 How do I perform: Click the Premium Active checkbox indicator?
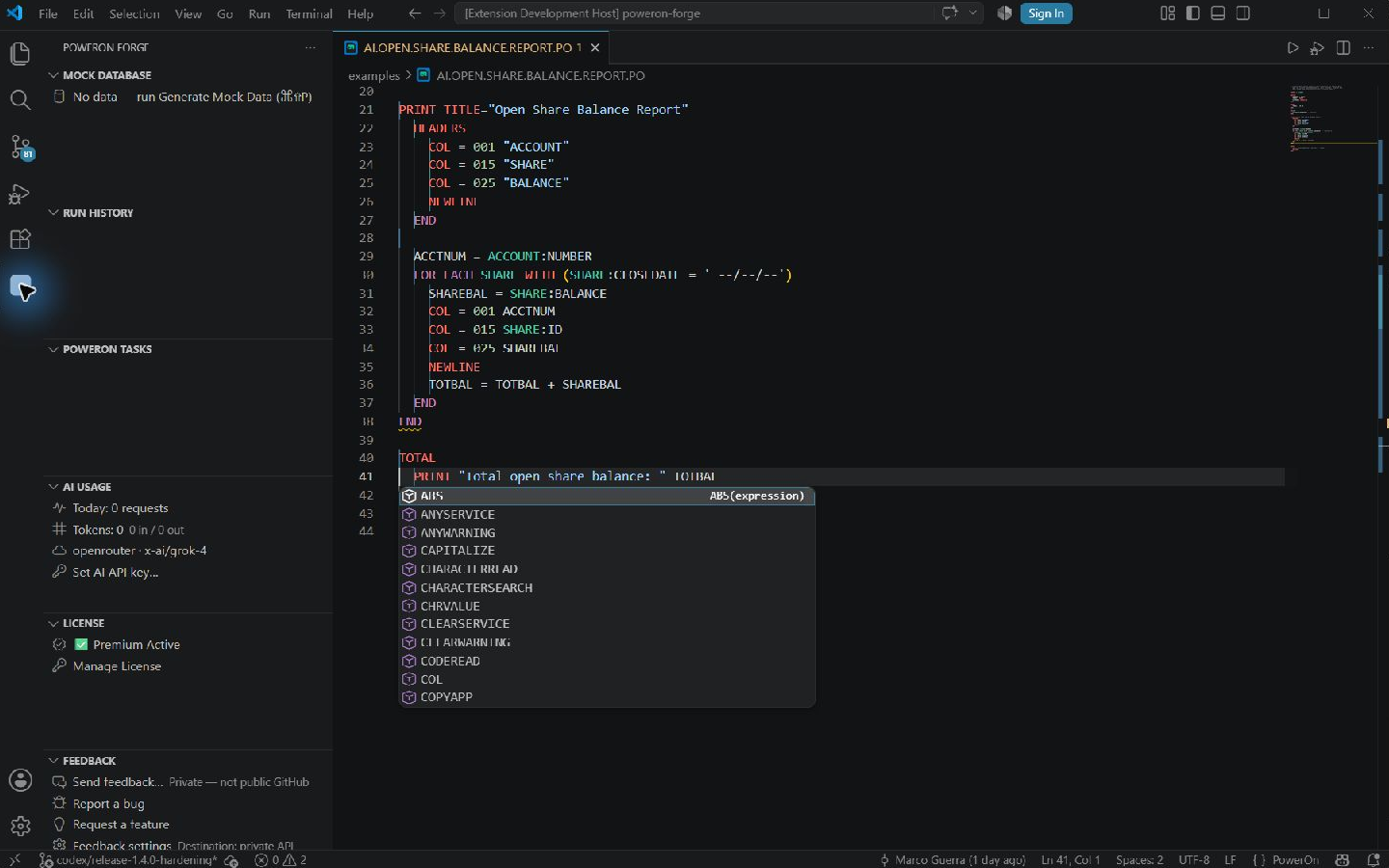tap(81, 644)
